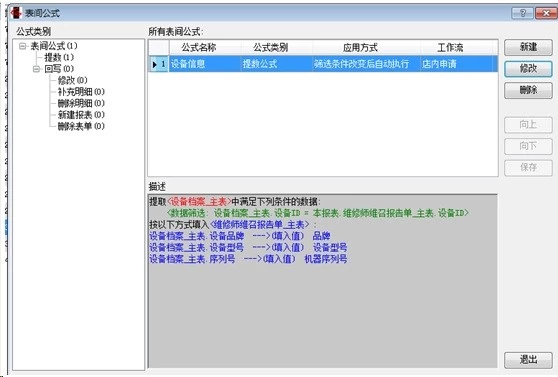Select the 删除表单 (0) tree item
This screenshot has height=377, width=558.
[x=81, y=126]
